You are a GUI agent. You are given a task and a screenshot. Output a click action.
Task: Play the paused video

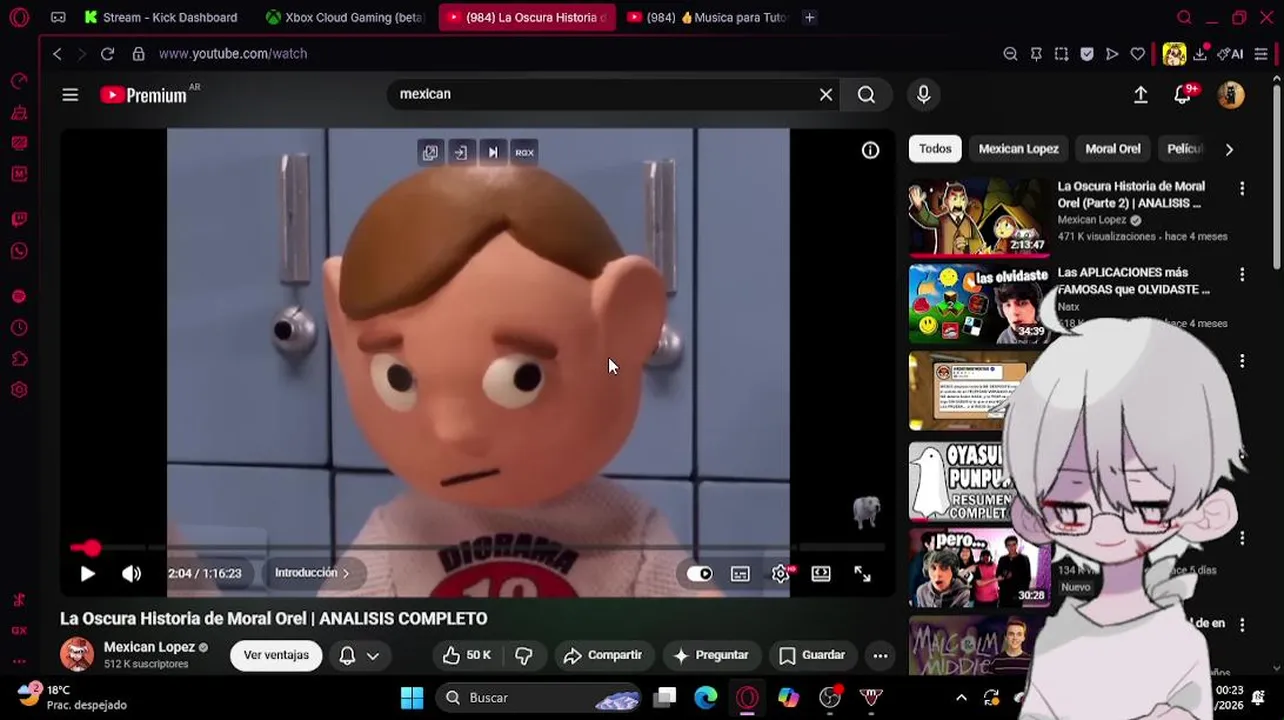click(x=87, y=573)
